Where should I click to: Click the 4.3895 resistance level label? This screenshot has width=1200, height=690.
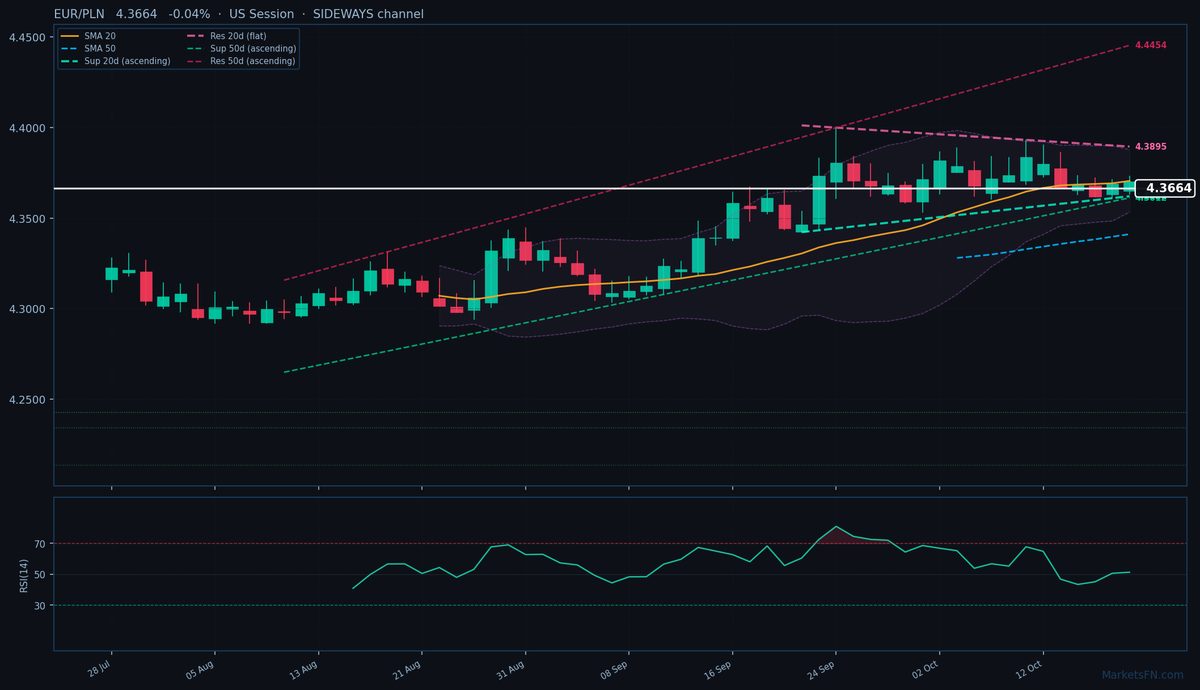click(1151, 147)
